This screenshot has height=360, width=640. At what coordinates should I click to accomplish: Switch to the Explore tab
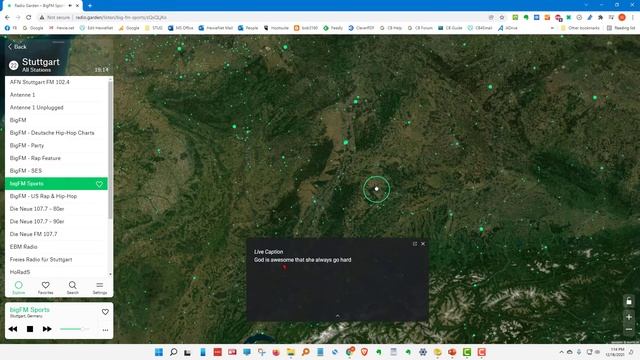pyautogui.click(x=18, y=287)
